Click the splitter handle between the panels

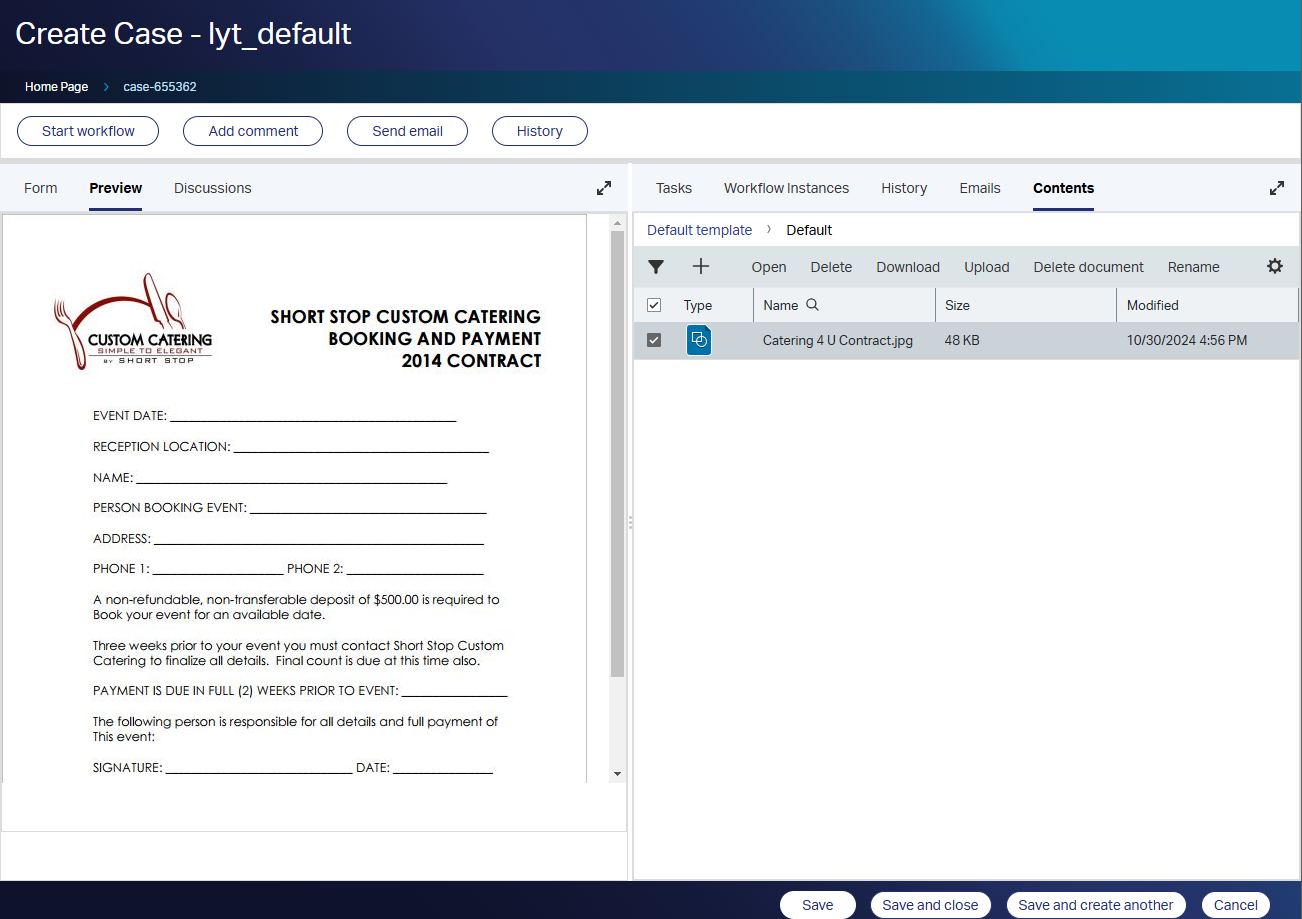pyautogui.click(x=630, y=522)
